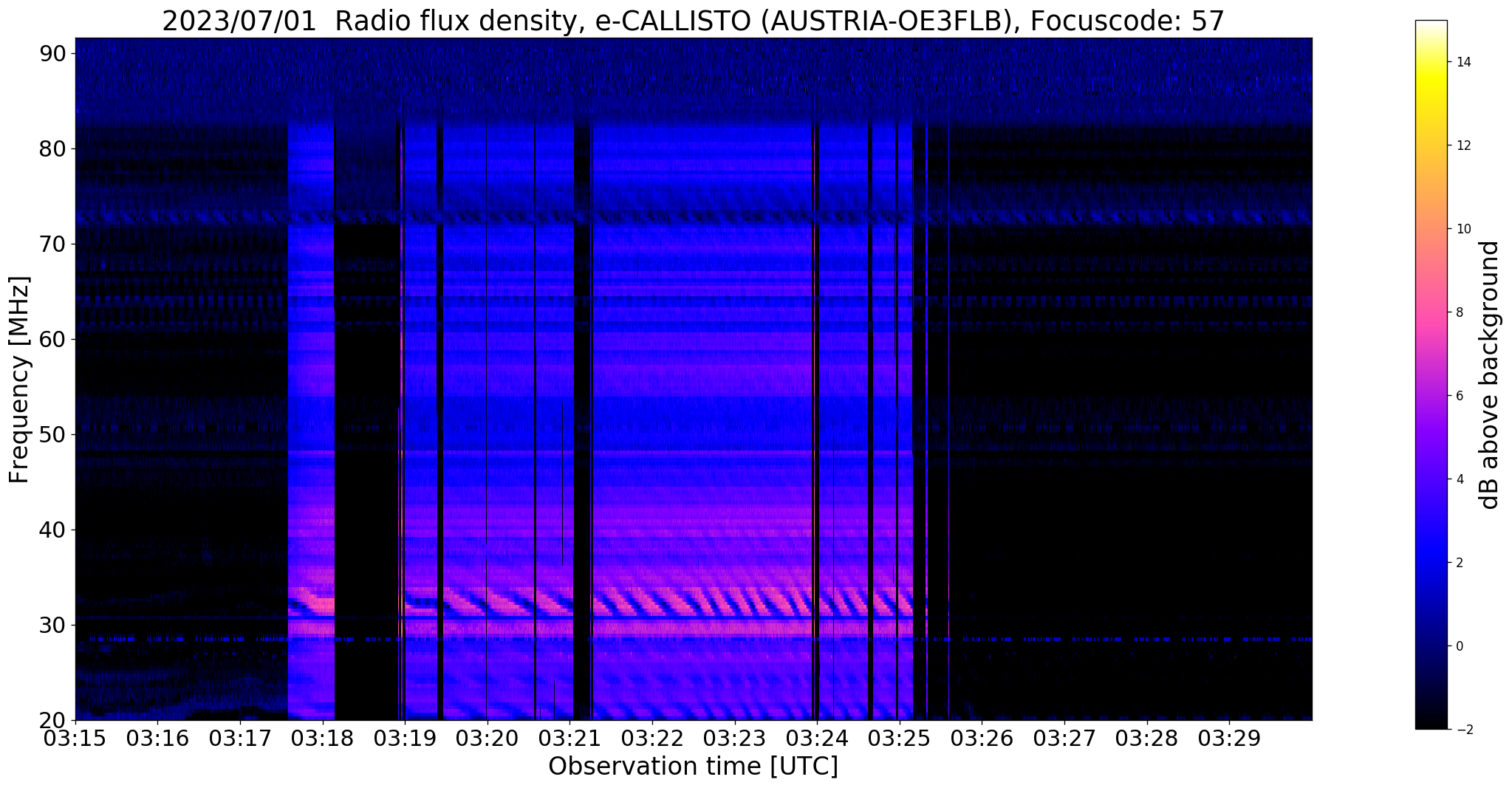Click the 70 MHz frequency tick label
This screenshot has height=788, width=1512.
(x=52, y=244)
